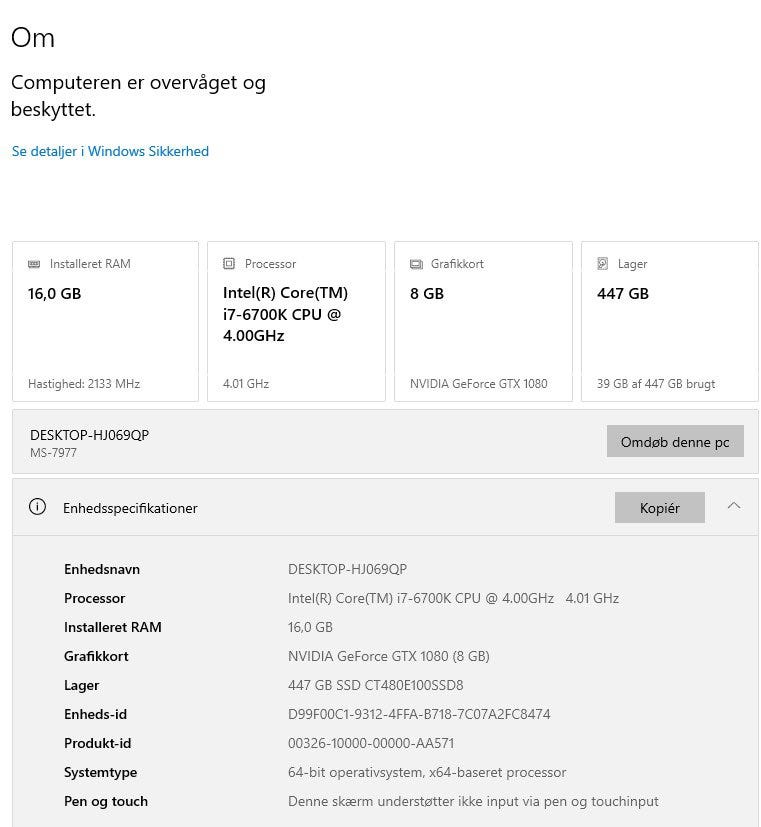
Task: Select the Processor i7-6700K card
Action: click(x=296, y=321)
